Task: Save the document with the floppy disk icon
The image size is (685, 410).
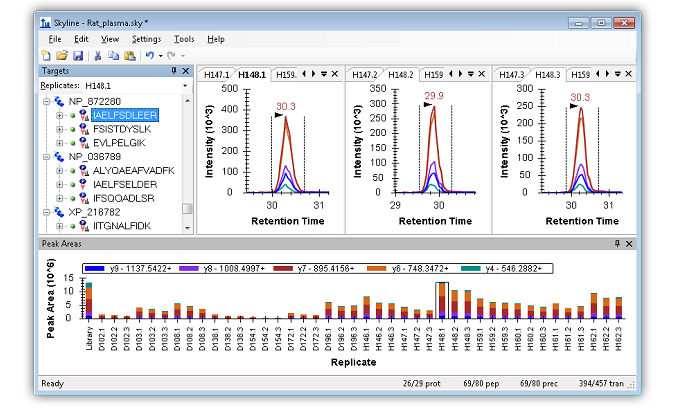Action: [78, 56]
